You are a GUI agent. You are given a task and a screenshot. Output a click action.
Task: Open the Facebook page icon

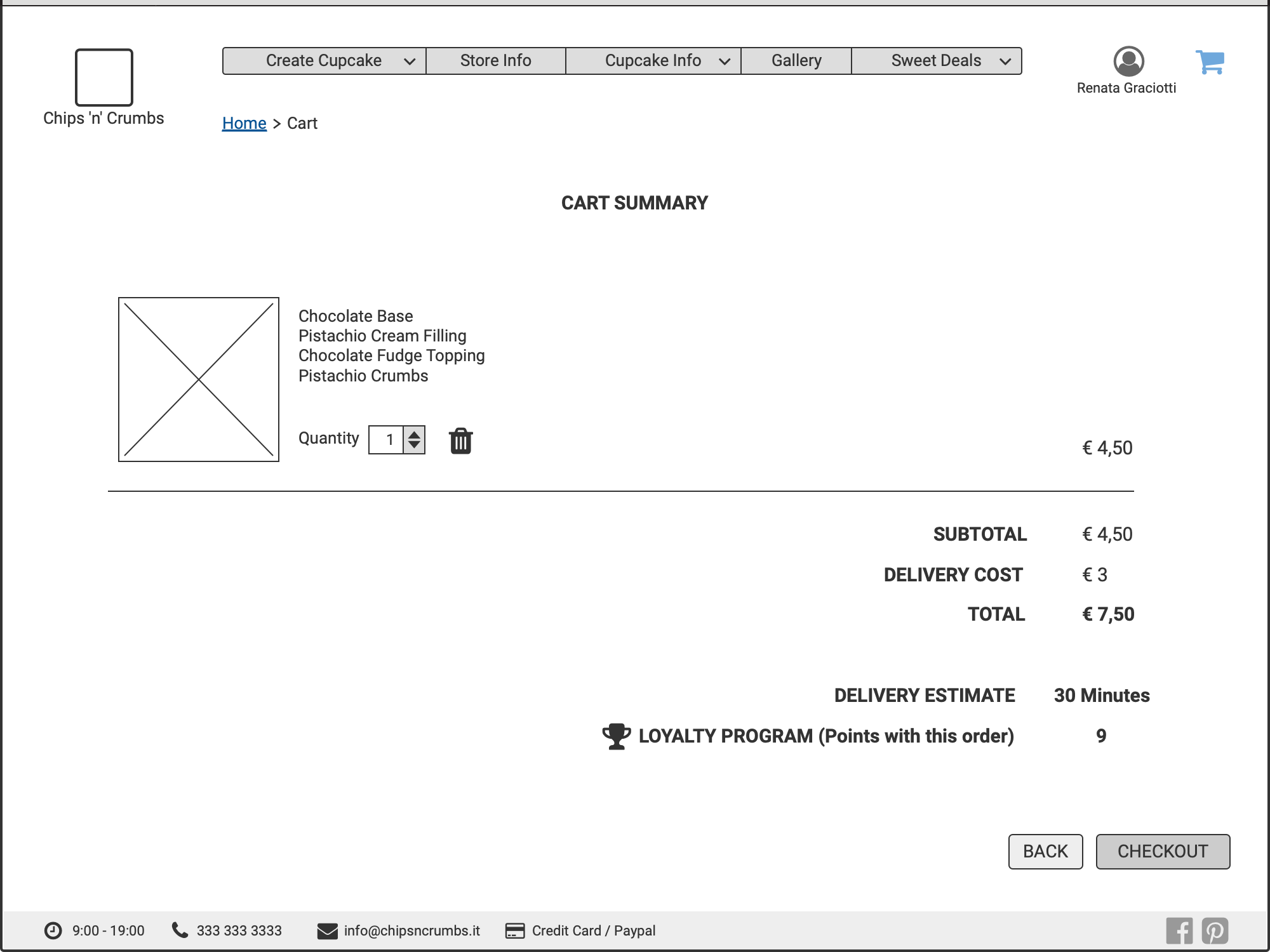tap(1179, 931)
